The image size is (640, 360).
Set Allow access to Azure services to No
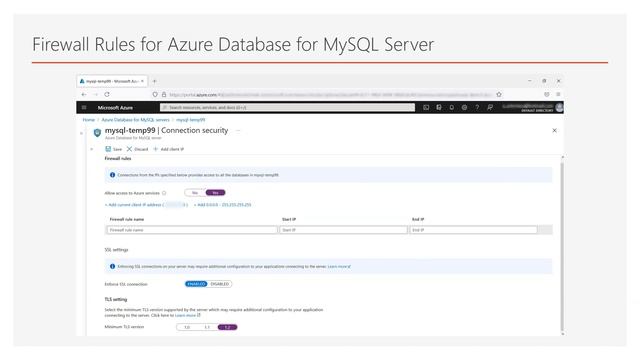195,193
